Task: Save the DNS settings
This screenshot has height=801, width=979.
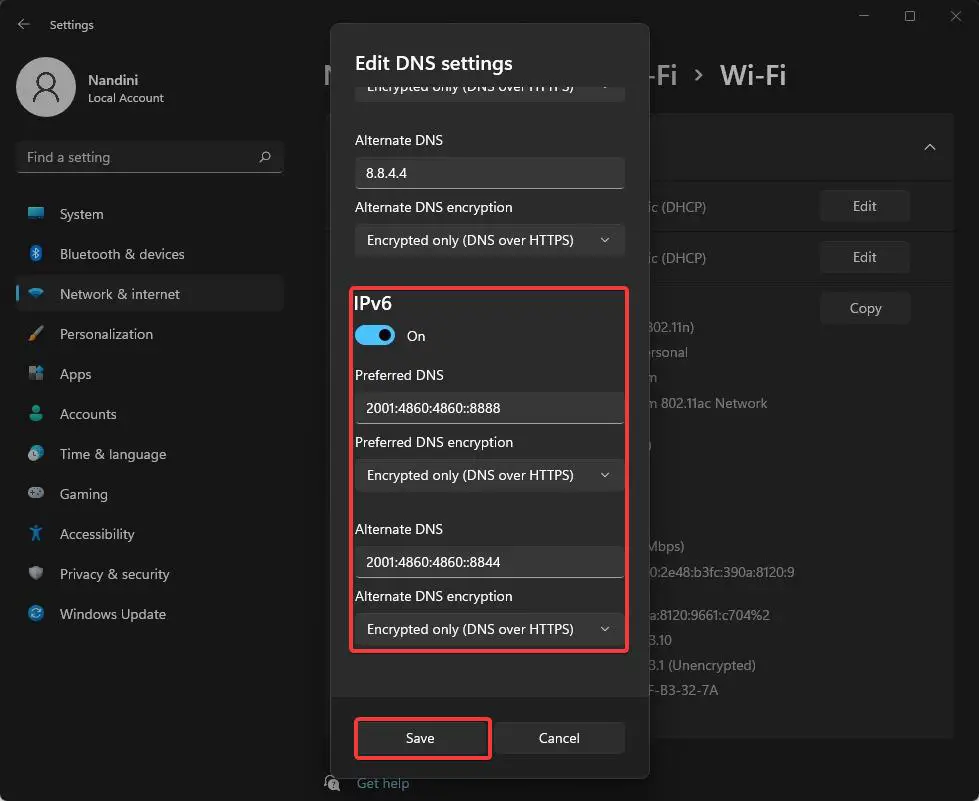Action: pos(423,738)
